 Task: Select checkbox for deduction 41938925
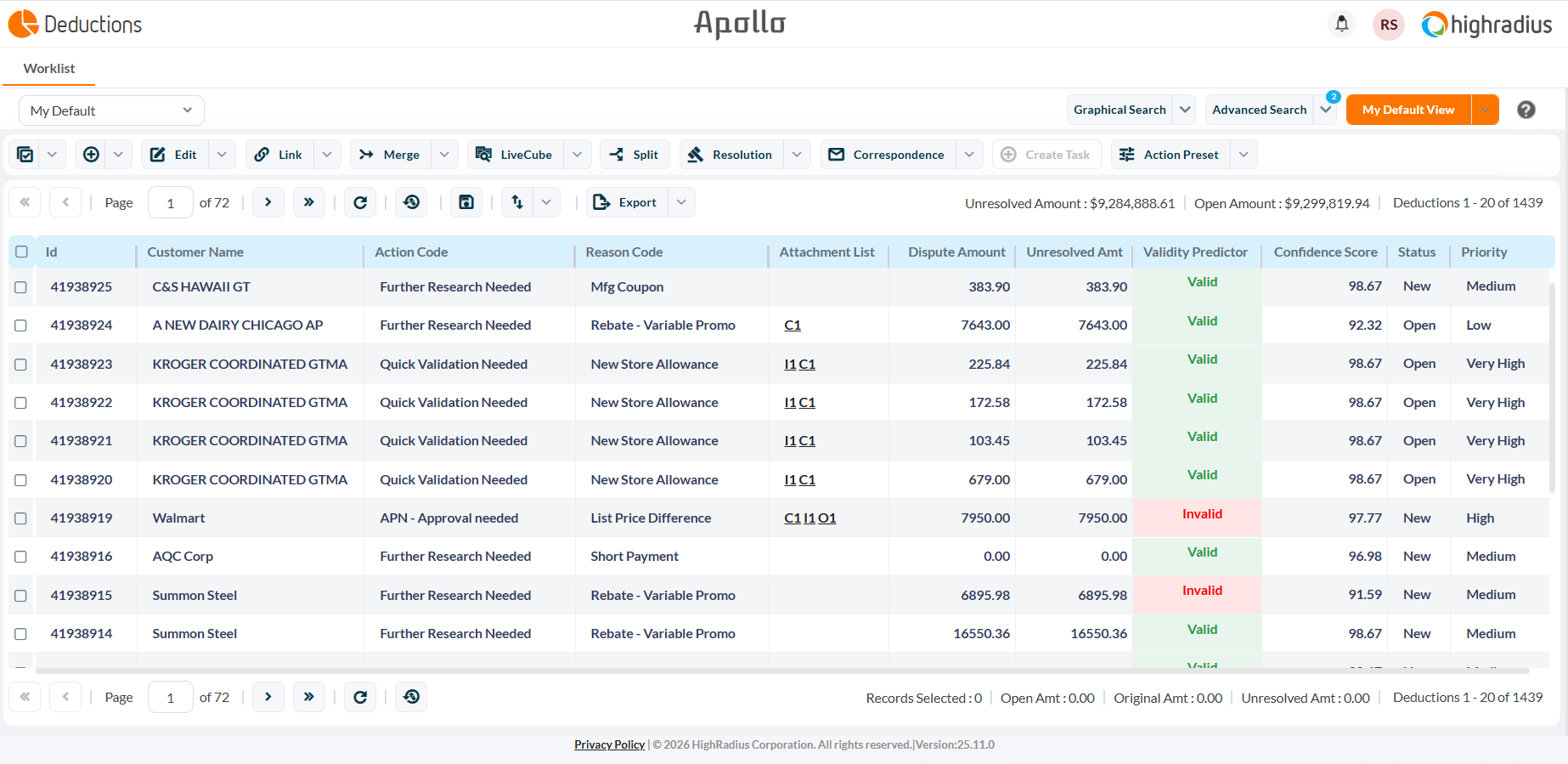[x=21, y=287]
